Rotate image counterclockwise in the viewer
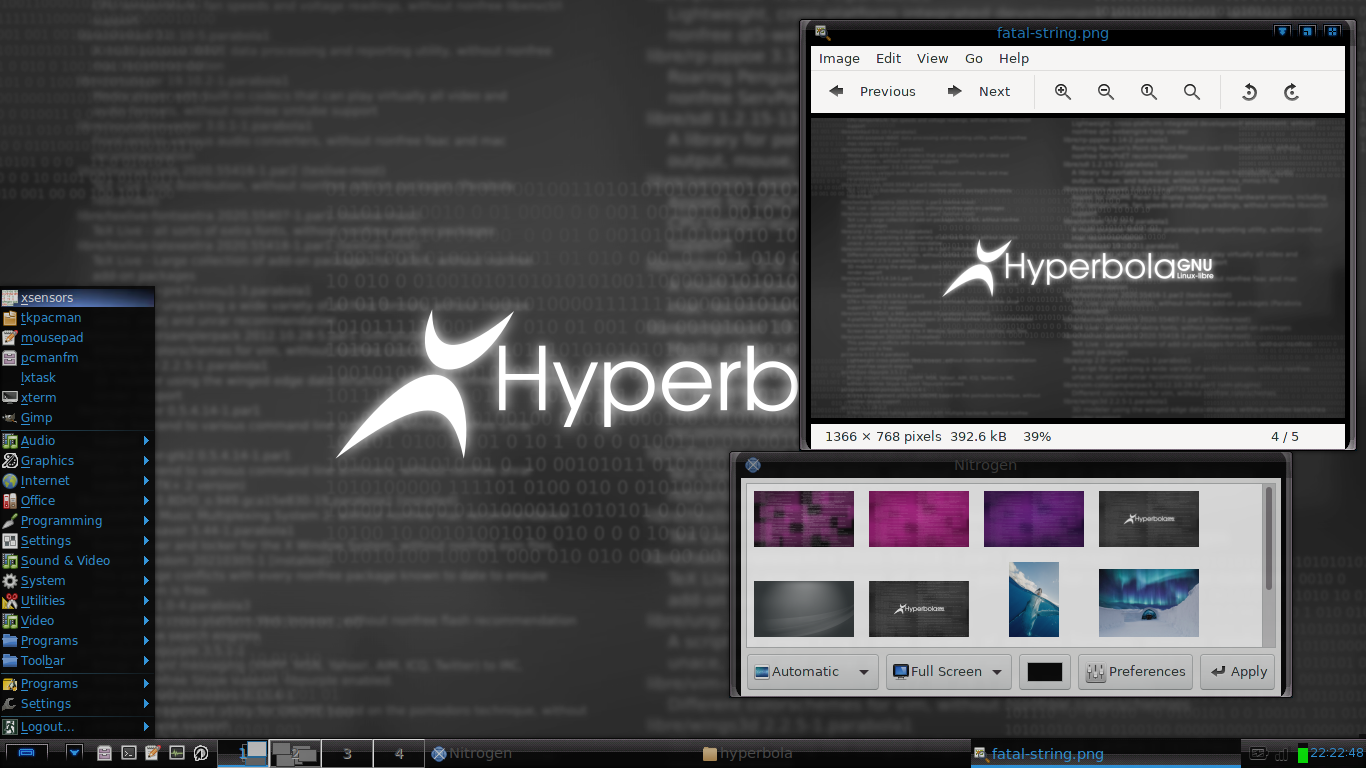This screenshot has height=768, width=1366. 1249,92
